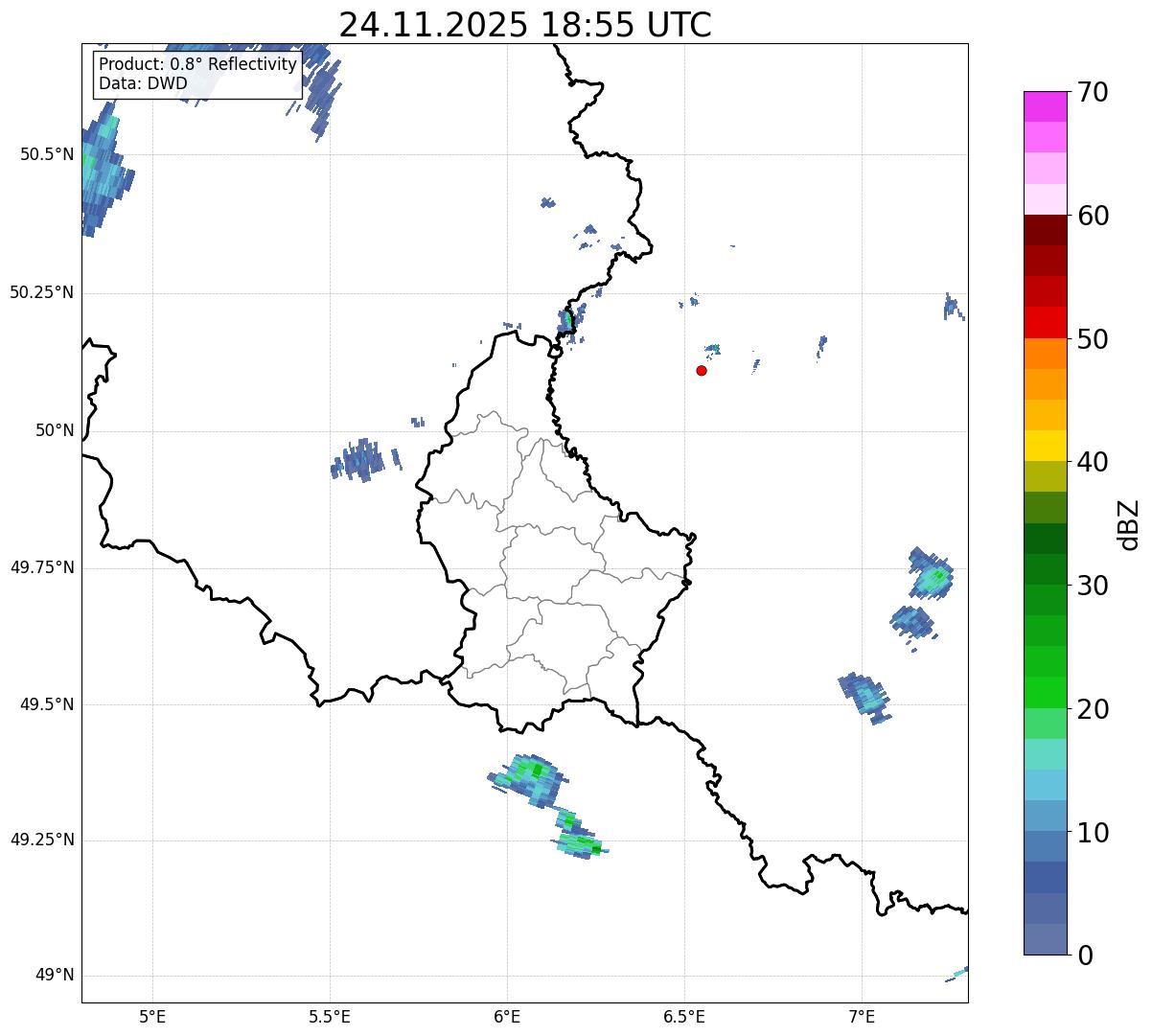Click the red location marker dot

coord(702,370)
